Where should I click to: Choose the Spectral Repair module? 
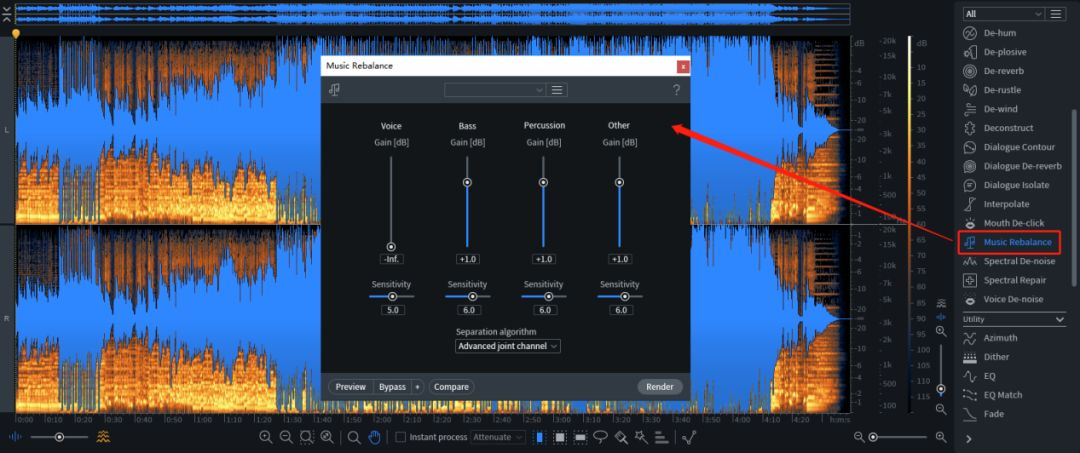pyautogui.click(x=1014, y=280)
